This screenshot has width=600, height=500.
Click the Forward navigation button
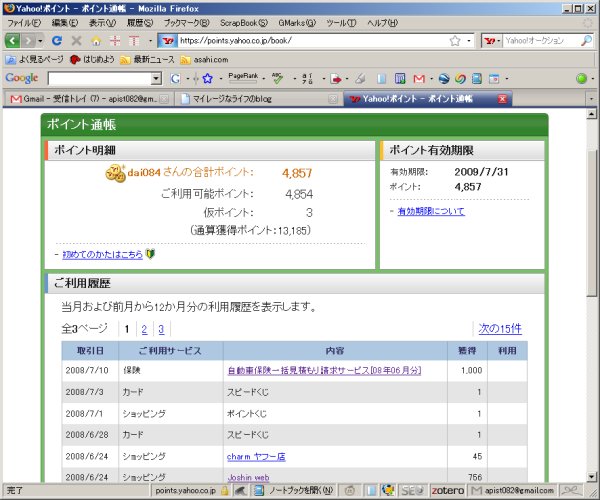click(28, 40)
